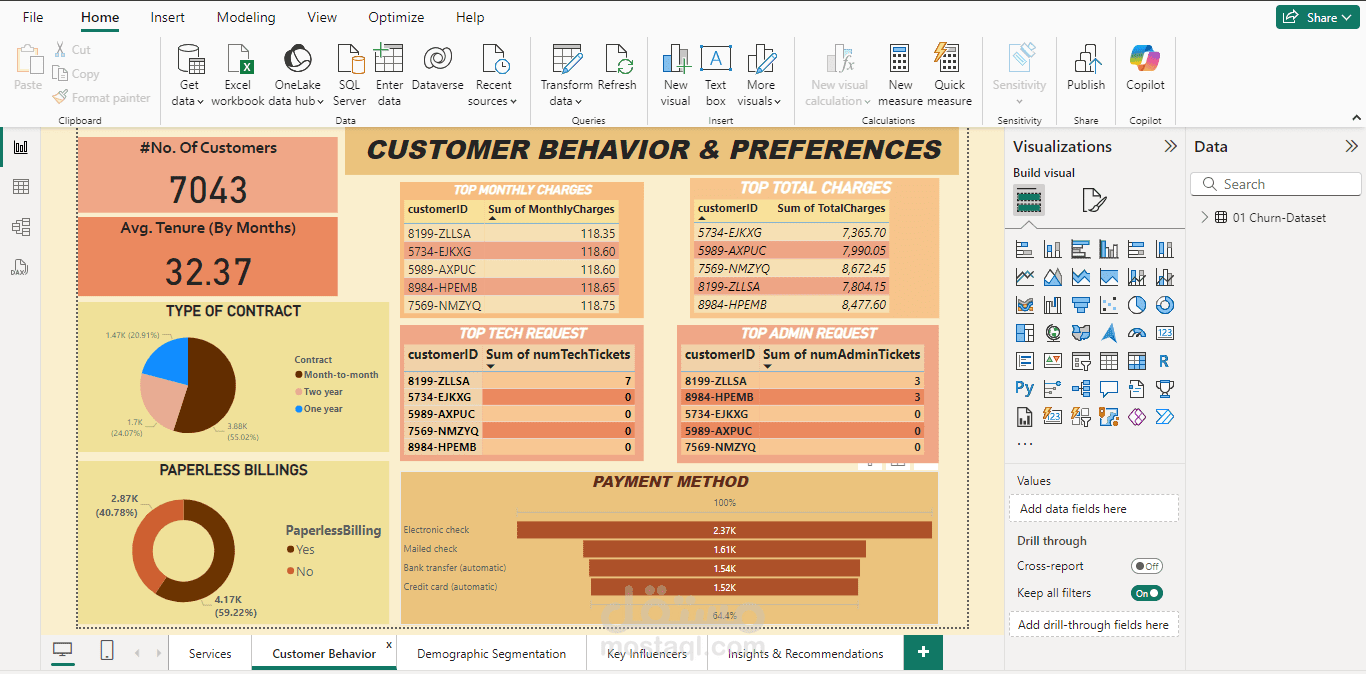This screenshot has height=674, width=1366.
Task: Collapse the Visualizations pane with chevrons
Action: point(1170,146)
